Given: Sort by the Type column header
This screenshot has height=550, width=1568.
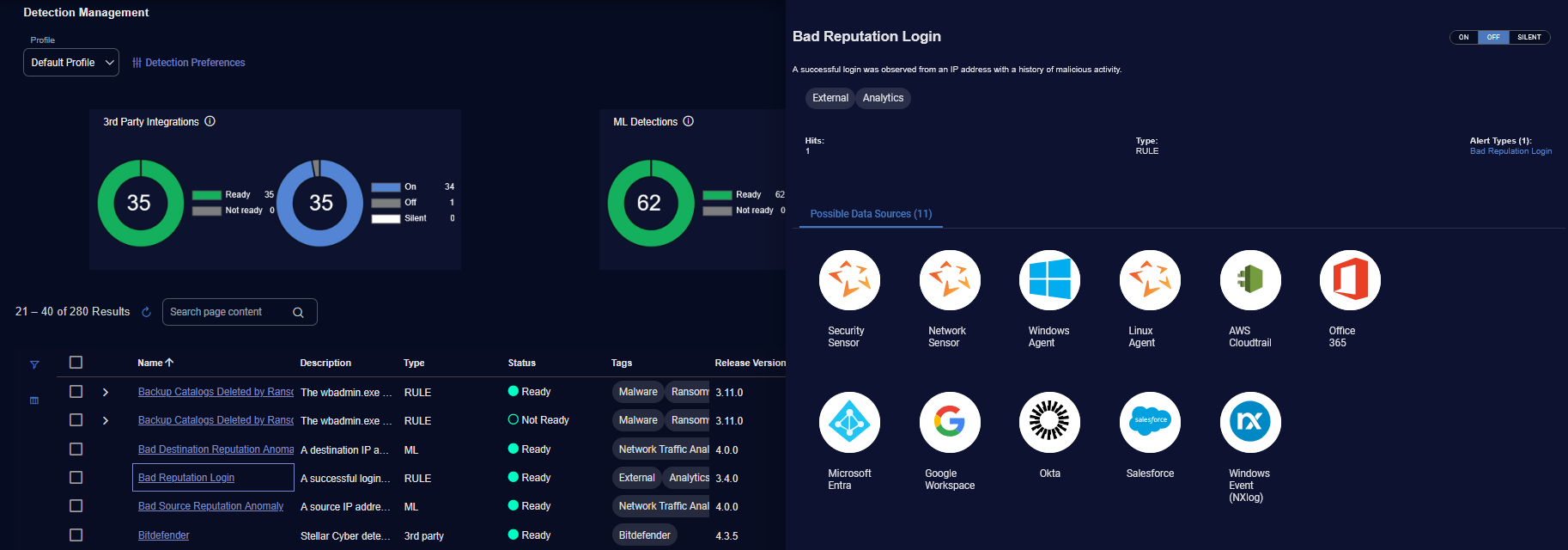Looking at the screenshot, I should point(414,363).
